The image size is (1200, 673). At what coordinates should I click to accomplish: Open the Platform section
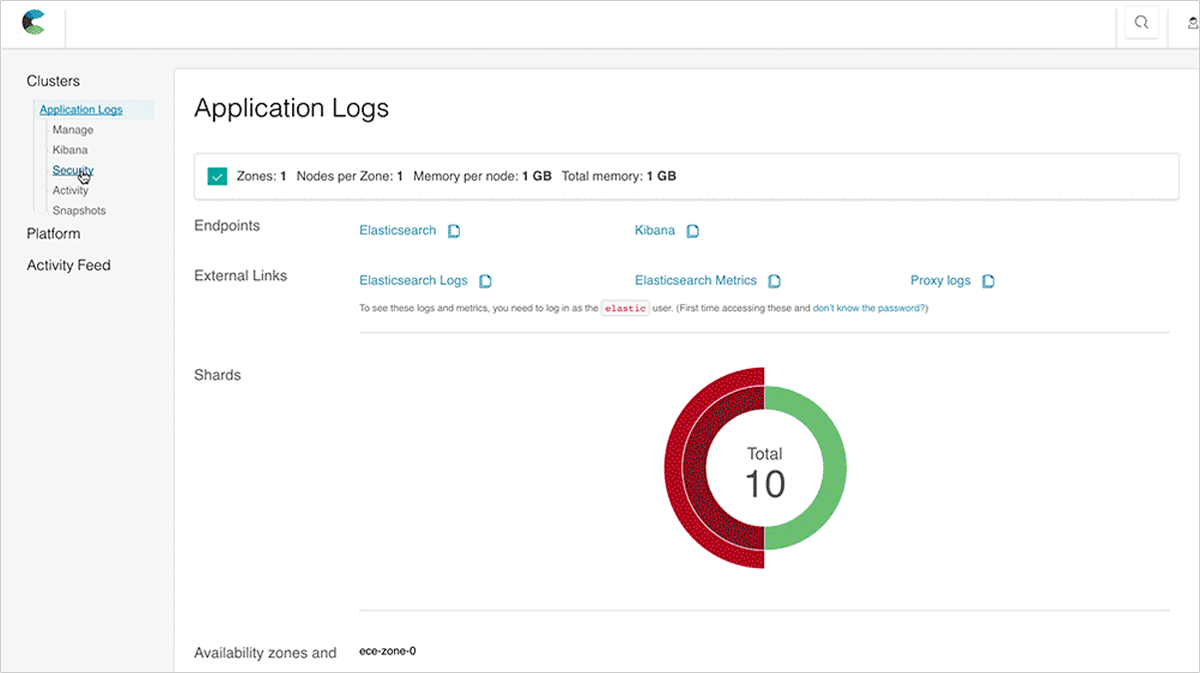point(53,233)
